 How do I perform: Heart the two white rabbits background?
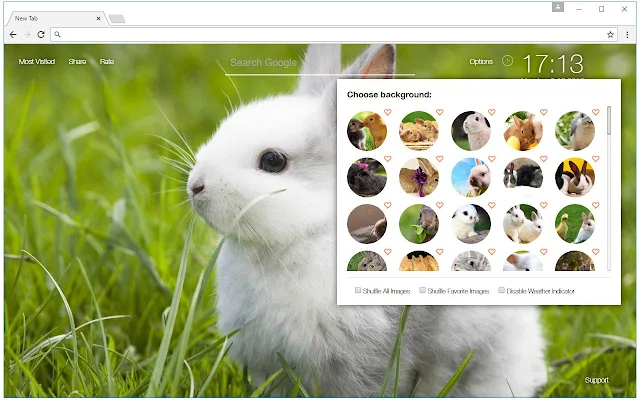click(x=543, y=205)
